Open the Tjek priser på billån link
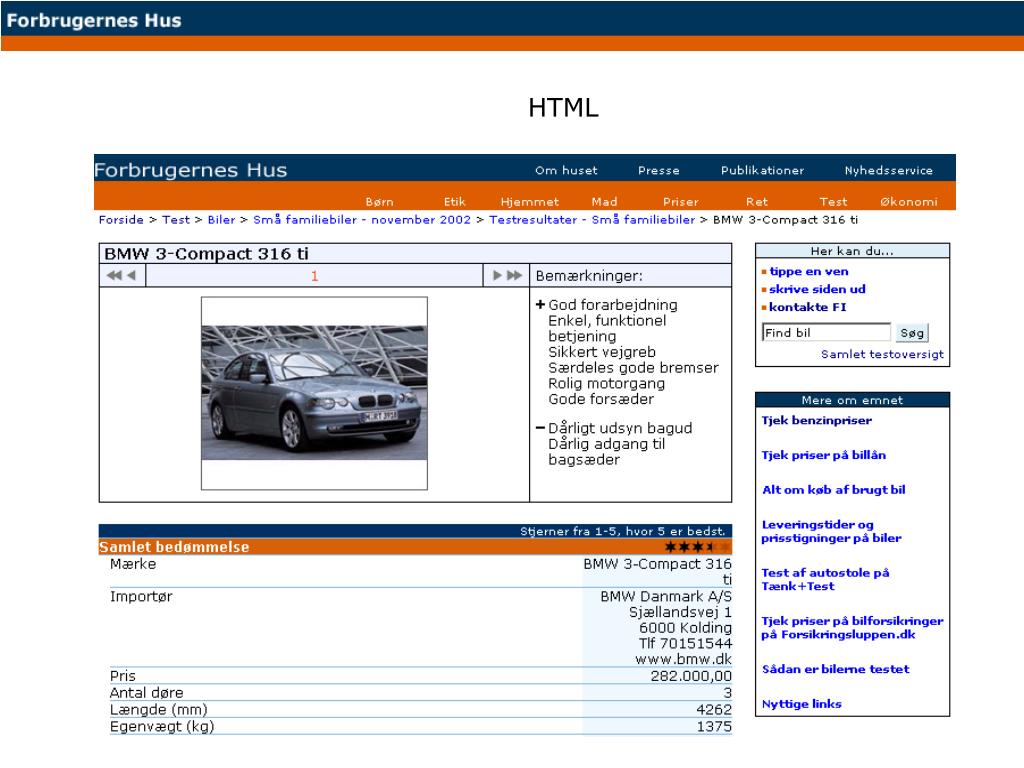 point(824,455)
